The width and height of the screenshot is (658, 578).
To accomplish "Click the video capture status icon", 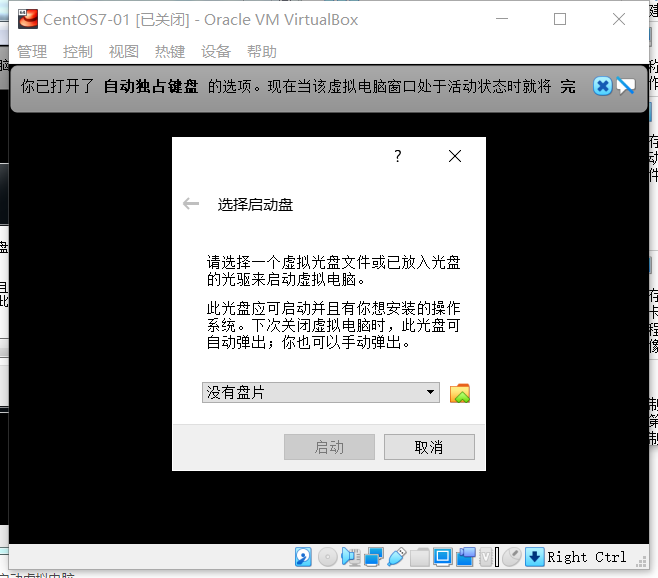I will pyautogui.click(x=466, y=557).
